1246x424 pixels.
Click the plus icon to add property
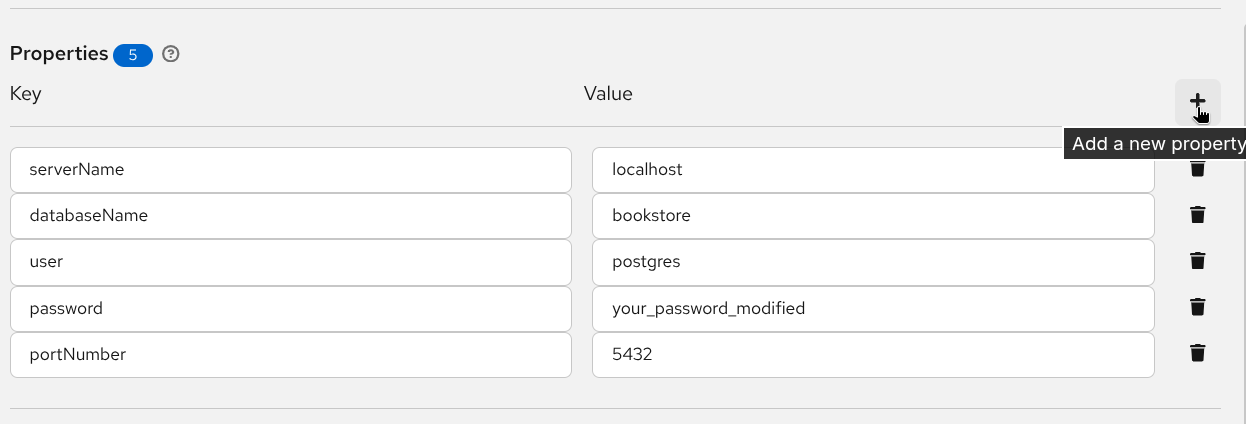click(1197, 101)
